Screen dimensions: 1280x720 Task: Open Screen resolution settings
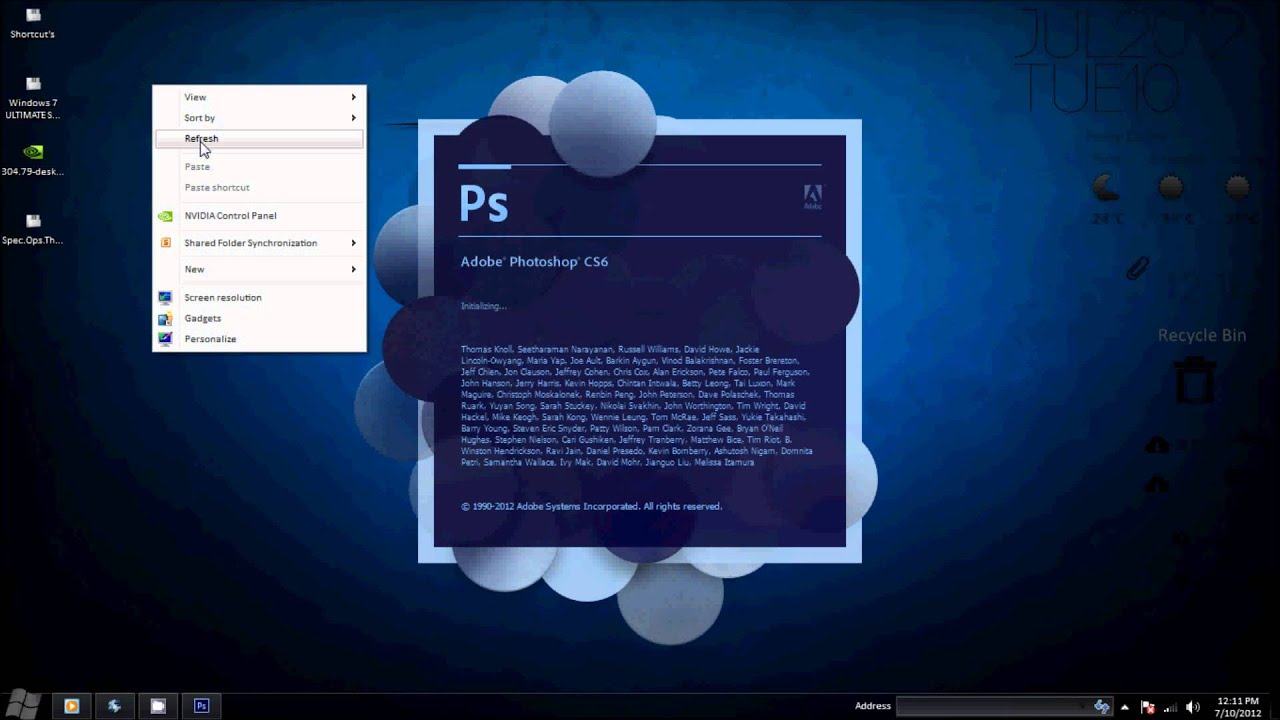[259, 298]
